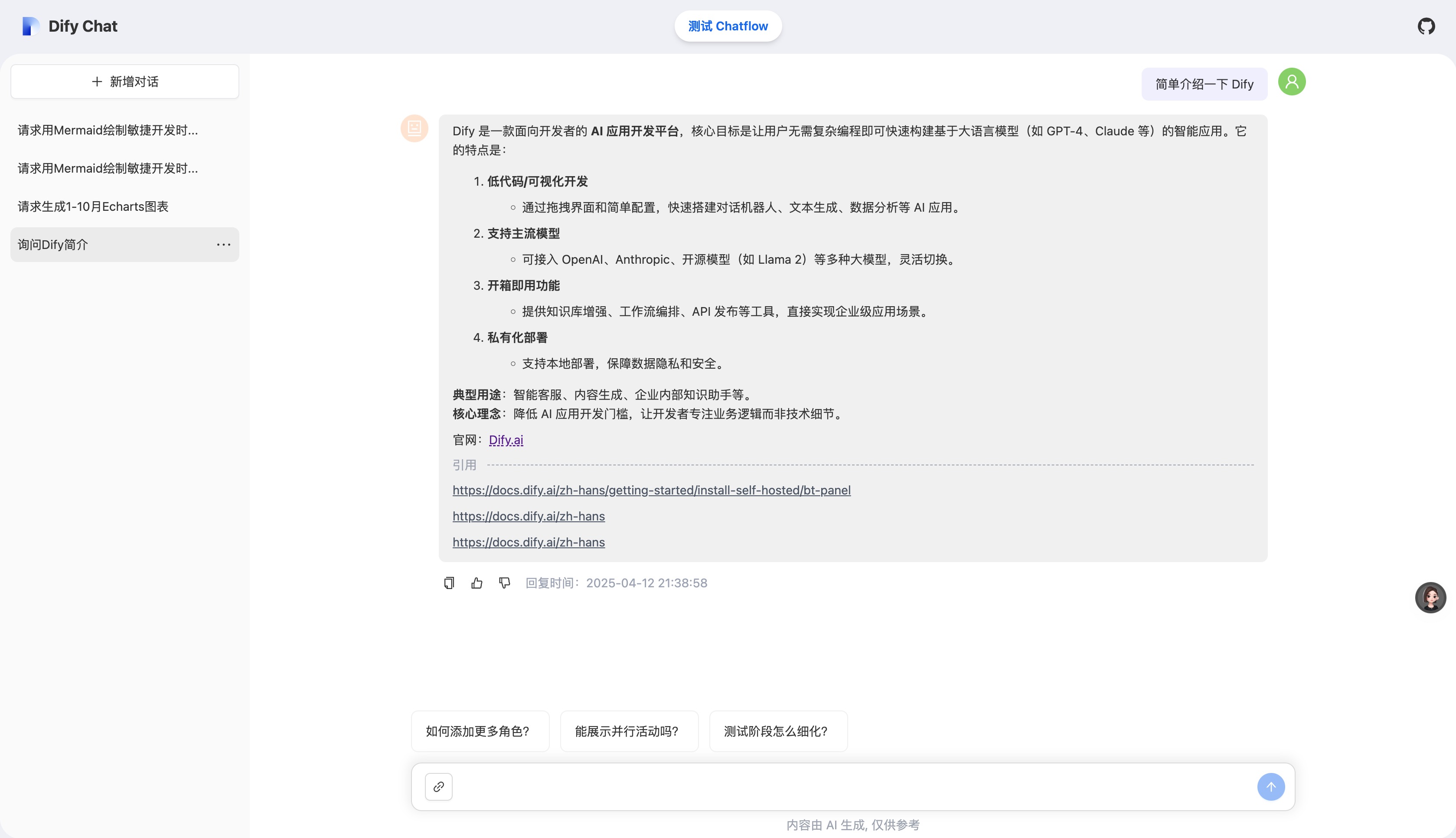Dislike the reply with thumbs down
The width and height of the screenshot is (1456, 838).
[x=505, y=583]
